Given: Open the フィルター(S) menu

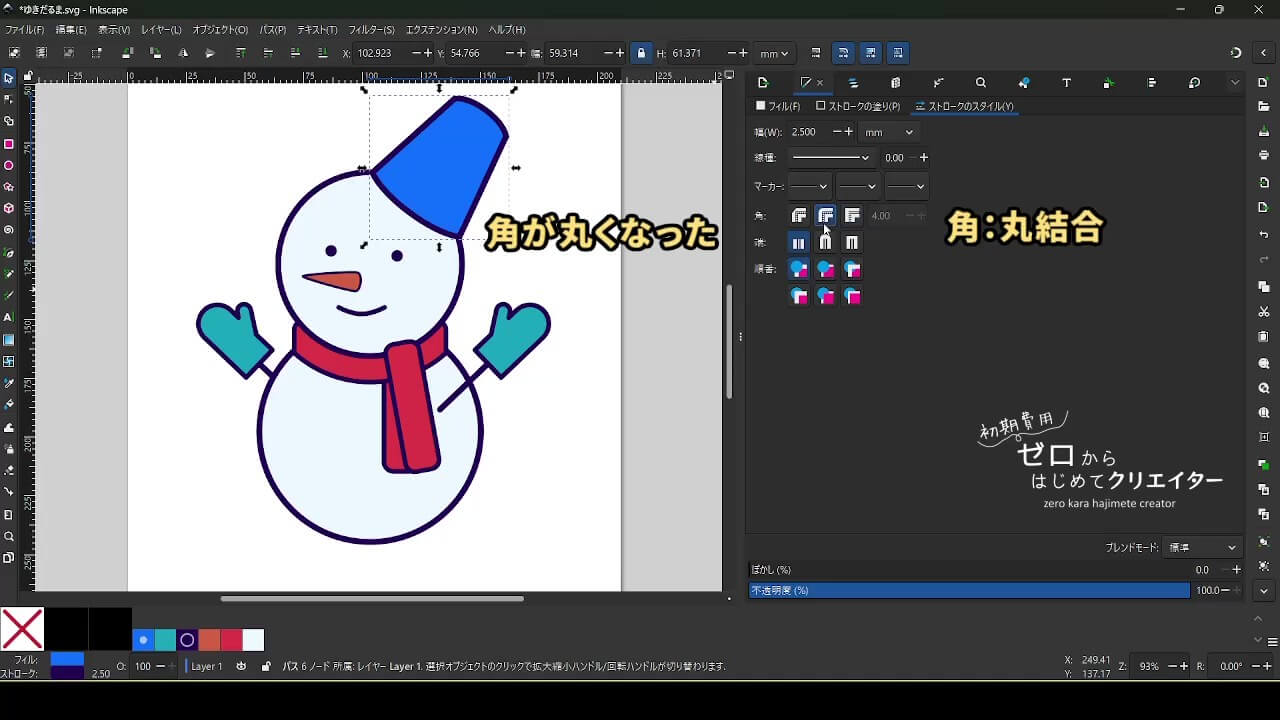Looking at the screenshot, I should 371,30.
